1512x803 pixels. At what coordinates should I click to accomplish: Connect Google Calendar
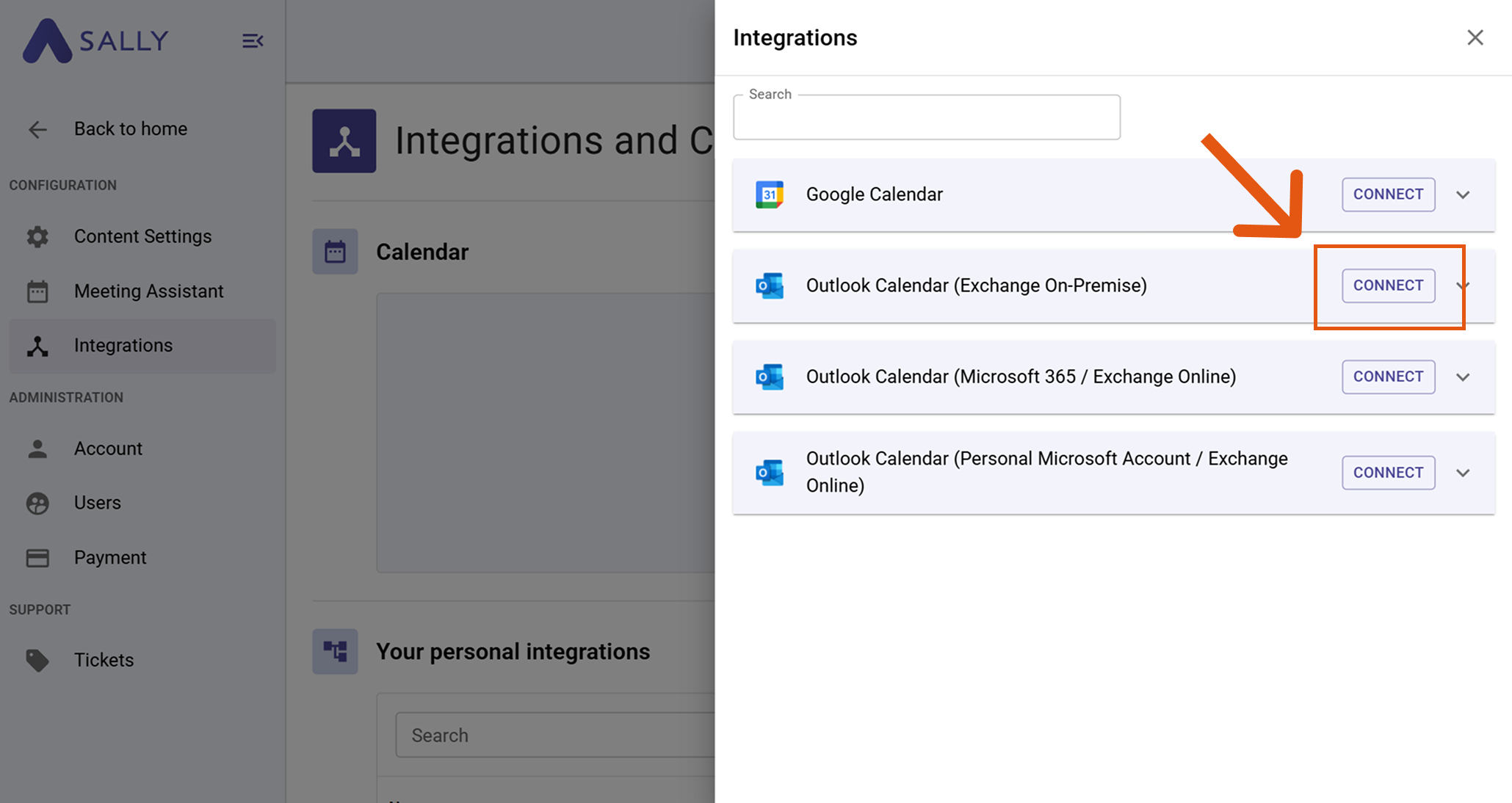[x=1388, y=195]
